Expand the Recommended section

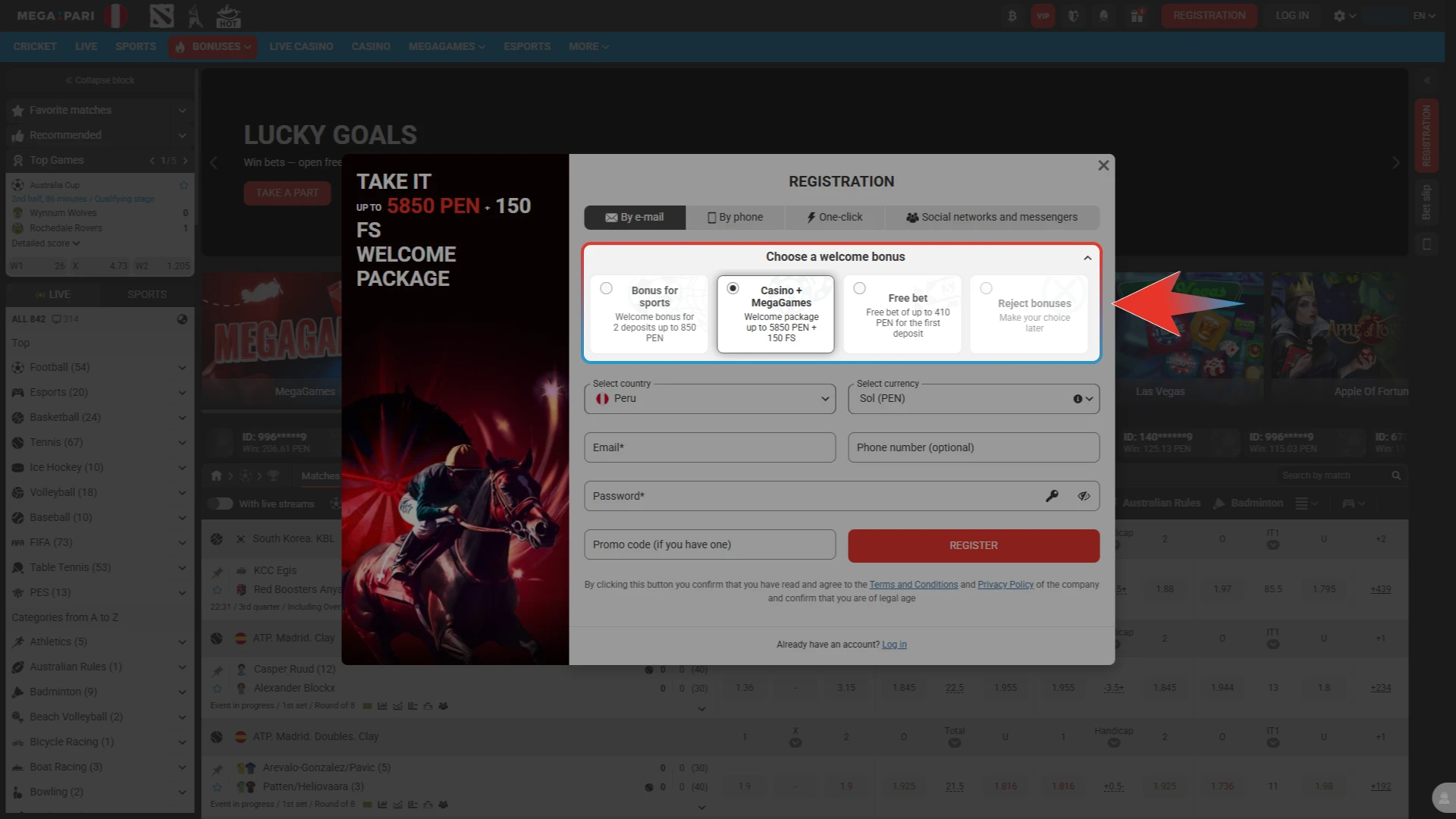pos(182,136)
